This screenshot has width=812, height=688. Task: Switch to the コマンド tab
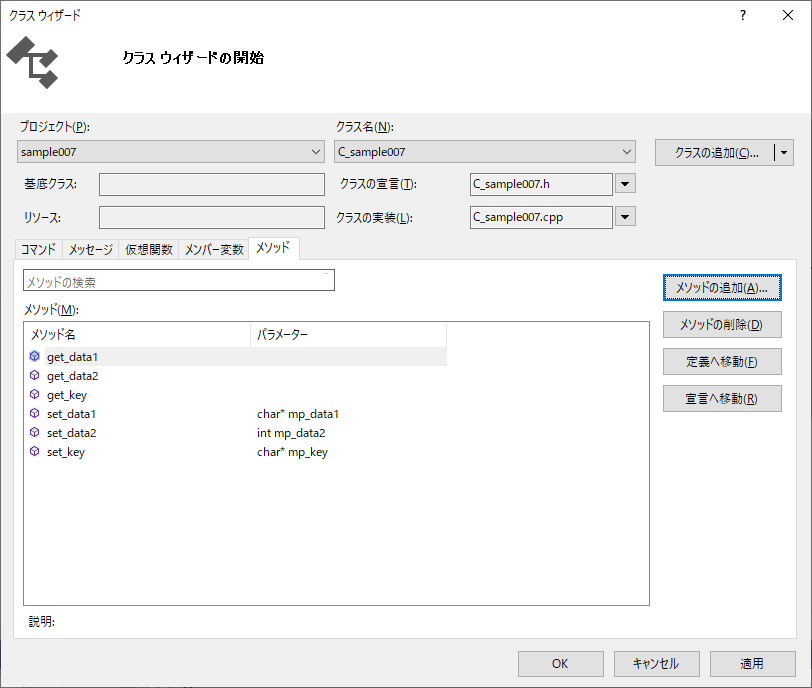pos(39,250)
